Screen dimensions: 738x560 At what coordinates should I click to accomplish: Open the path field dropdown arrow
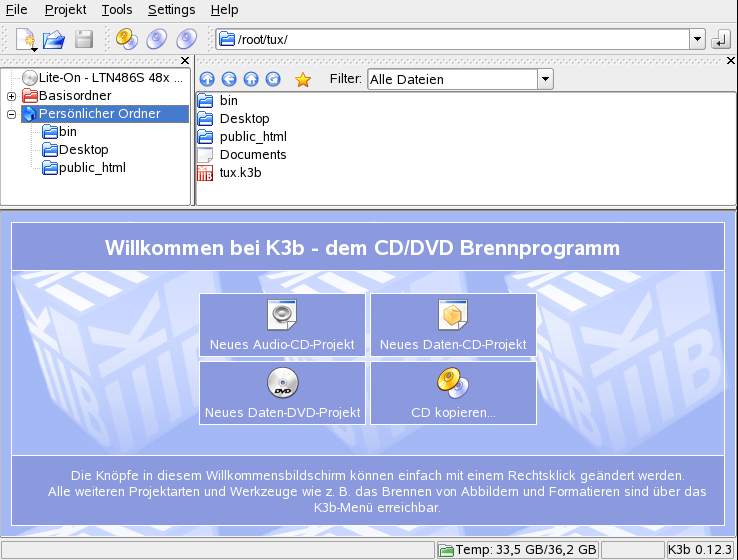pyautogui.click(x=698, y=40)
